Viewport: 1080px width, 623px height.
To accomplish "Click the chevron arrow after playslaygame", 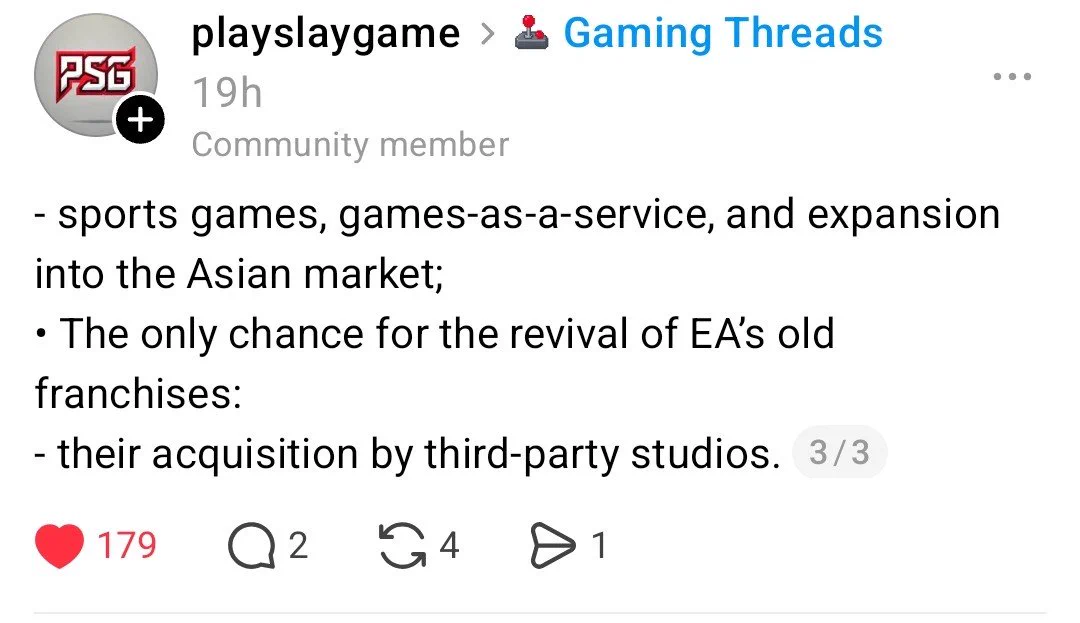I will (487, 33).
